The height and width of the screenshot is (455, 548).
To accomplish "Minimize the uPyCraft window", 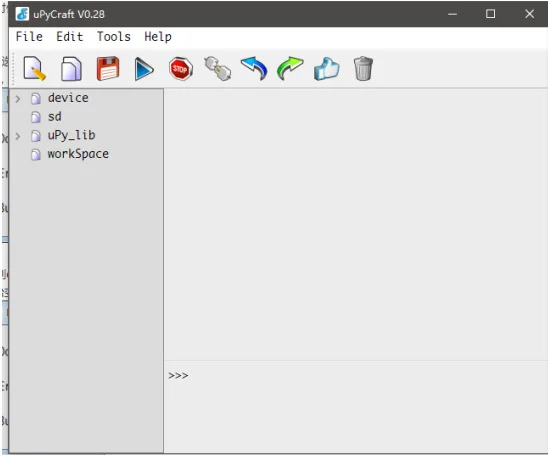I will pyautogui.click(x=453, y=14).
